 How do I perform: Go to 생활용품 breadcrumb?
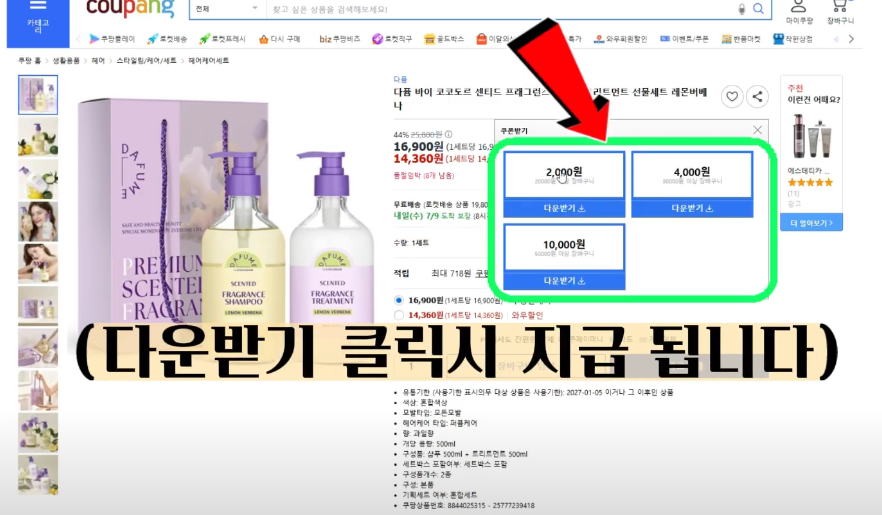(66, 60)
